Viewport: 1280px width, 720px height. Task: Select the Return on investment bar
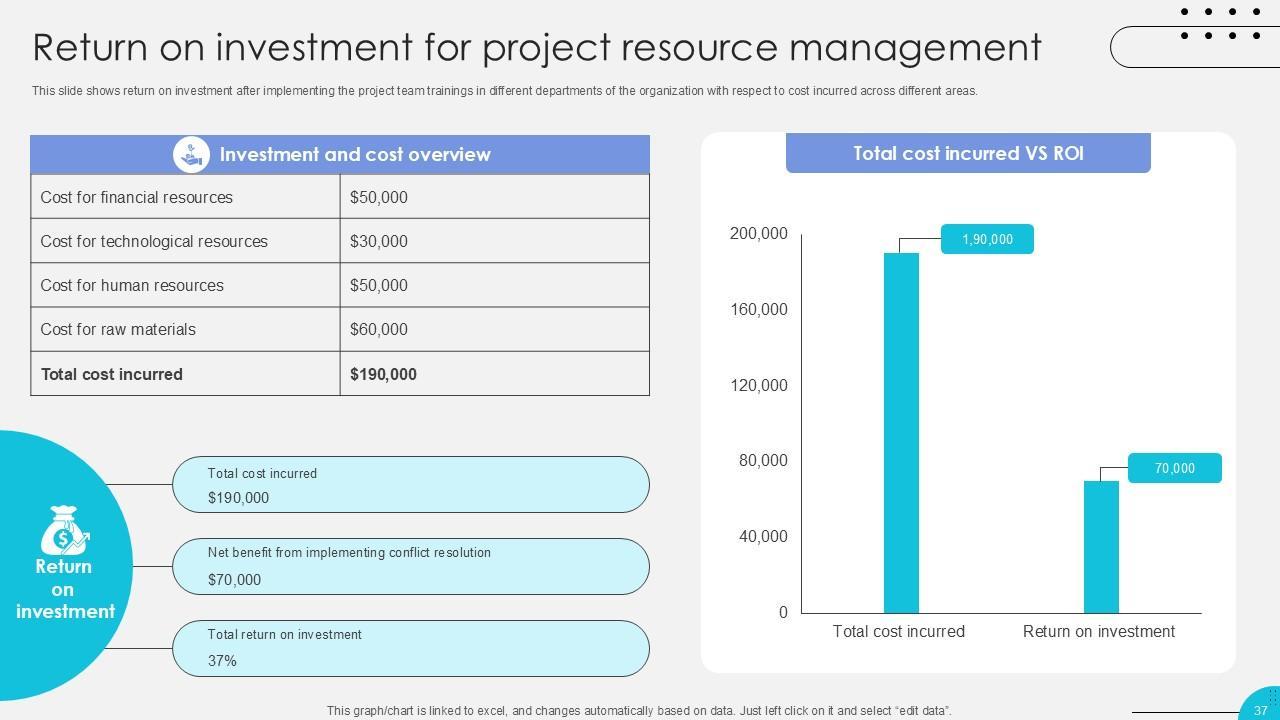point(1101,546)
